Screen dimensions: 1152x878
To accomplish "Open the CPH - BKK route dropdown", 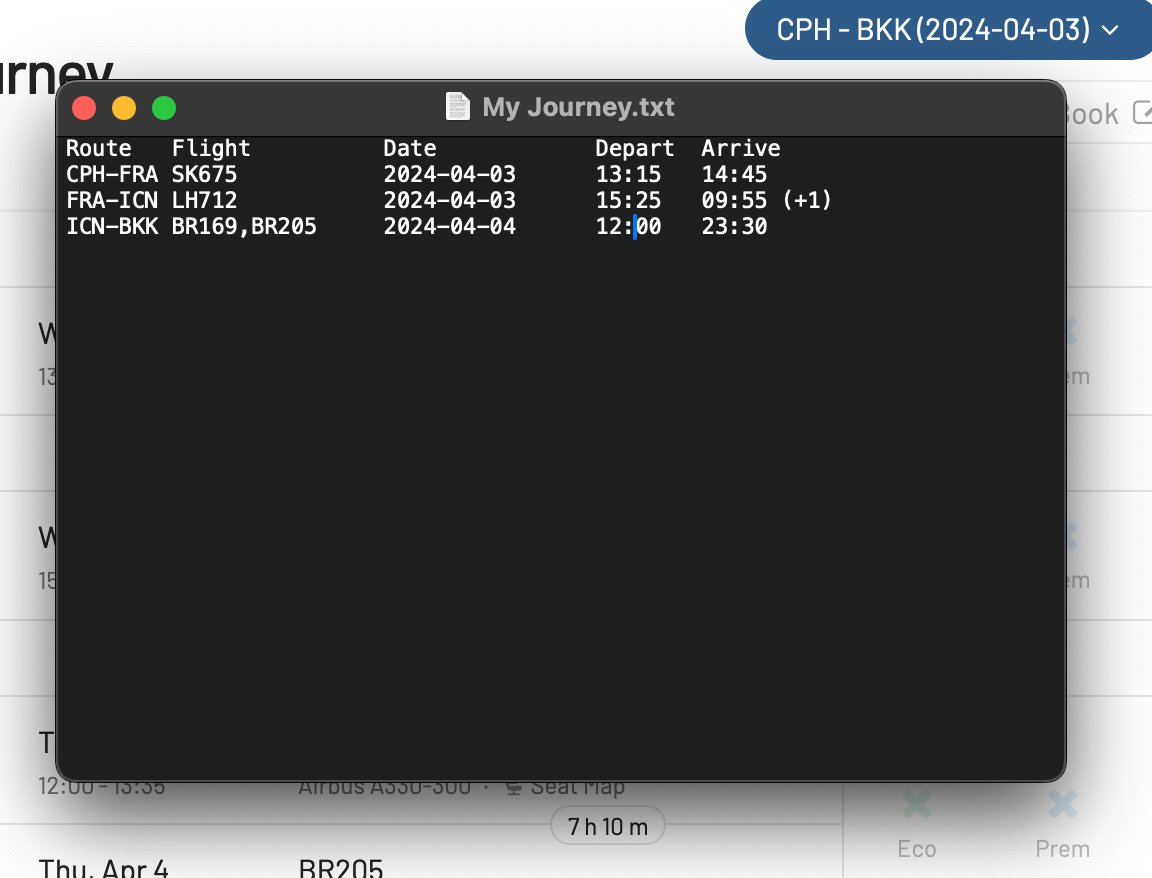I will click(947, 30).
